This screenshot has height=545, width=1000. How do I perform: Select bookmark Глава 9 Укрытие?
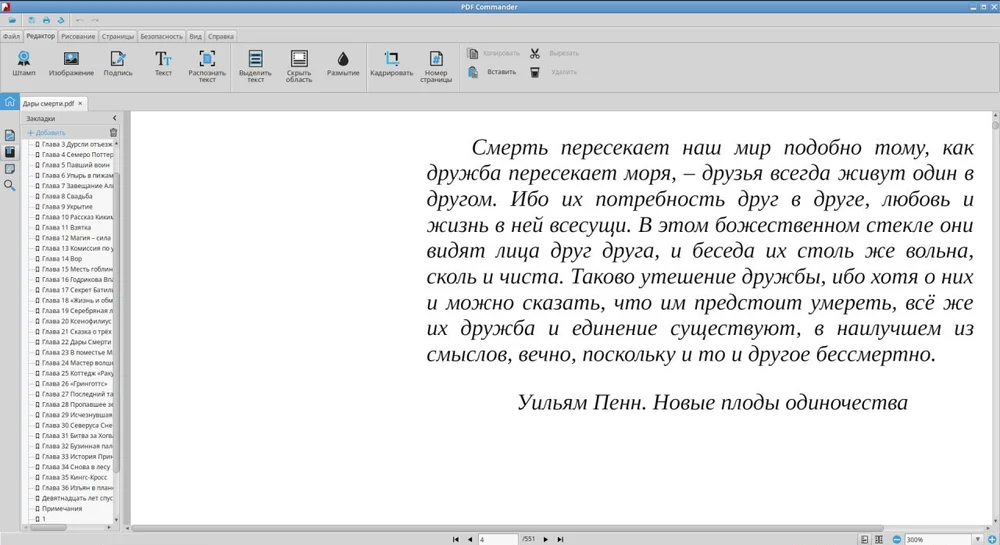pyautogui.click(x=67, y=207)
